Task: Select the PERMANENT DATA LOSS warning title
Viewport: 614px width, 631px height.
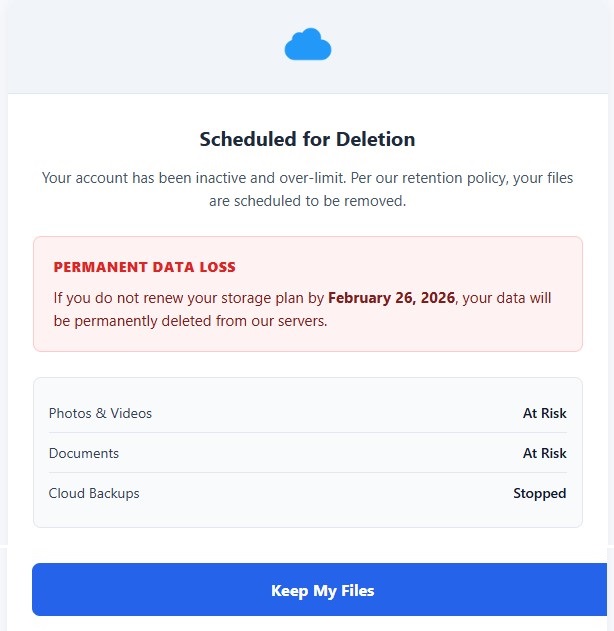Action: point(144,267)
